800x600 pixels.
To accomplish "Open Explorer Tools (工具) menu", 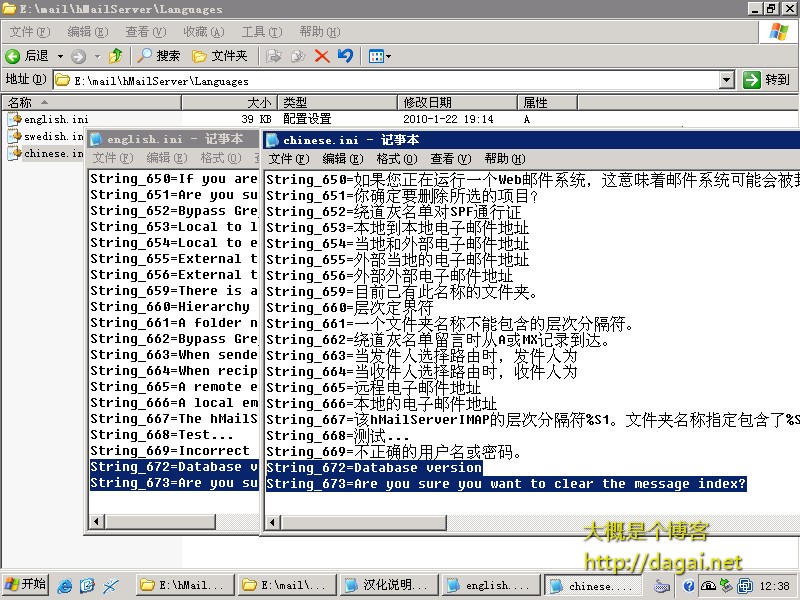I will point(262,32).
